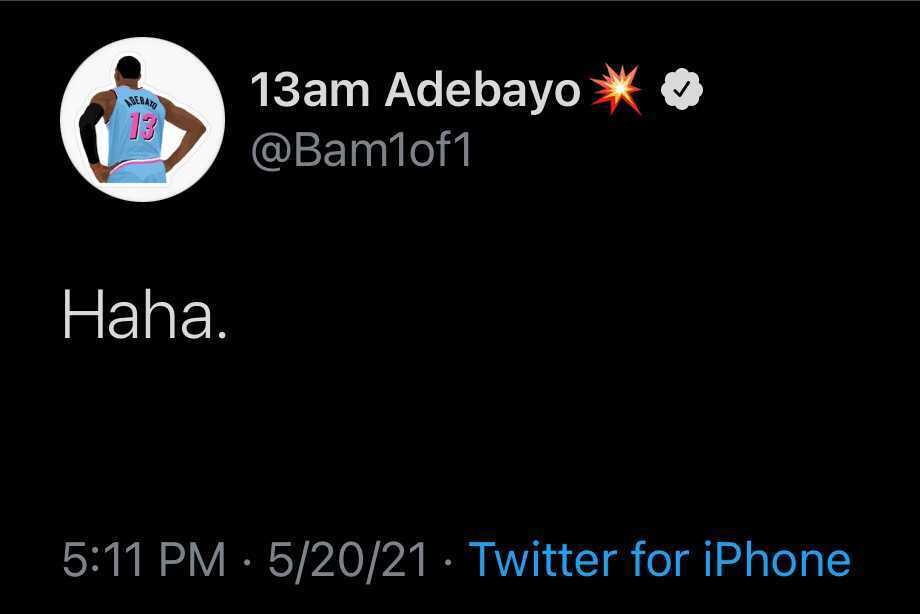
Task: Click "Adebayo" in the display name
Action: [482, 92]
